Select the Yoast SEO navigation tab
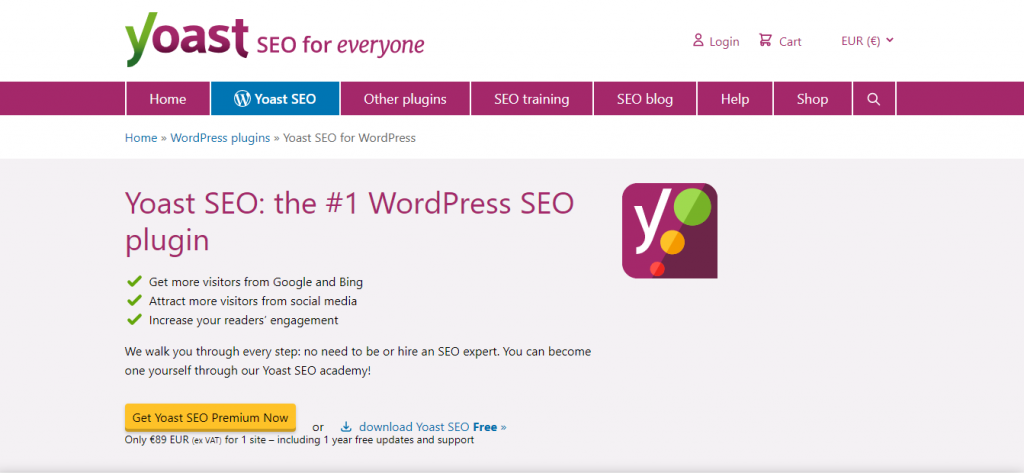This screenshot has height=473, width=1024. click(275, 99)
